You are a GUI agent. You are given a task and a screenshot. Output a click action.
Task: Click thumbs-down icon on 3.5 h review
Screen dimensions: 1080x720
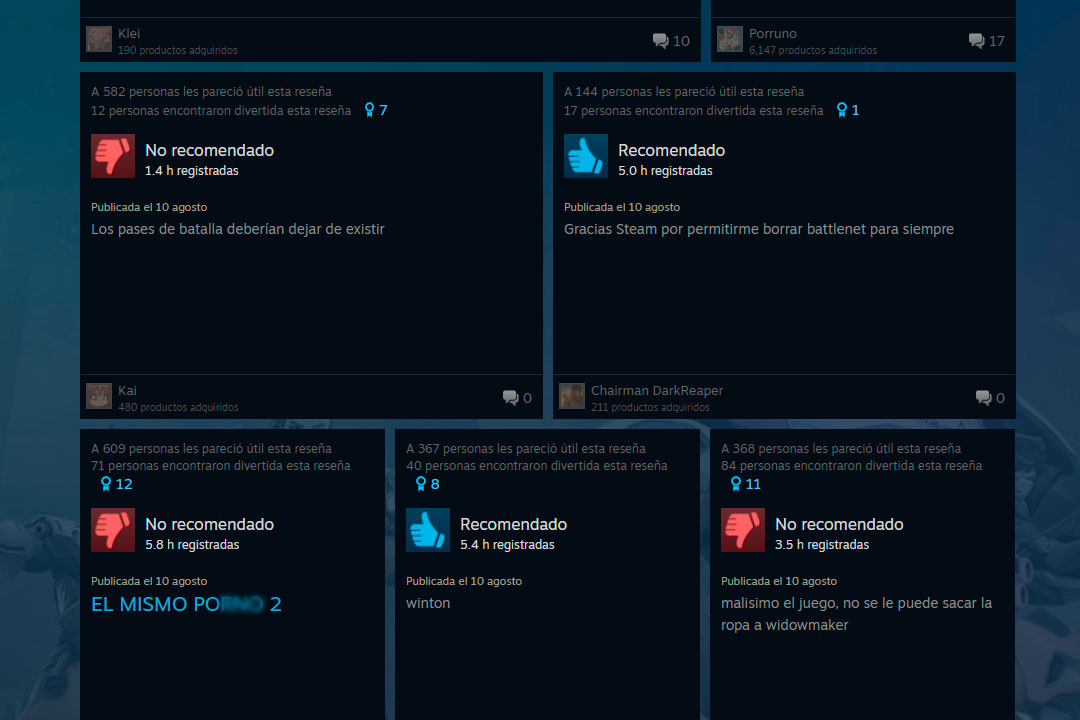(x=742, y=530)
